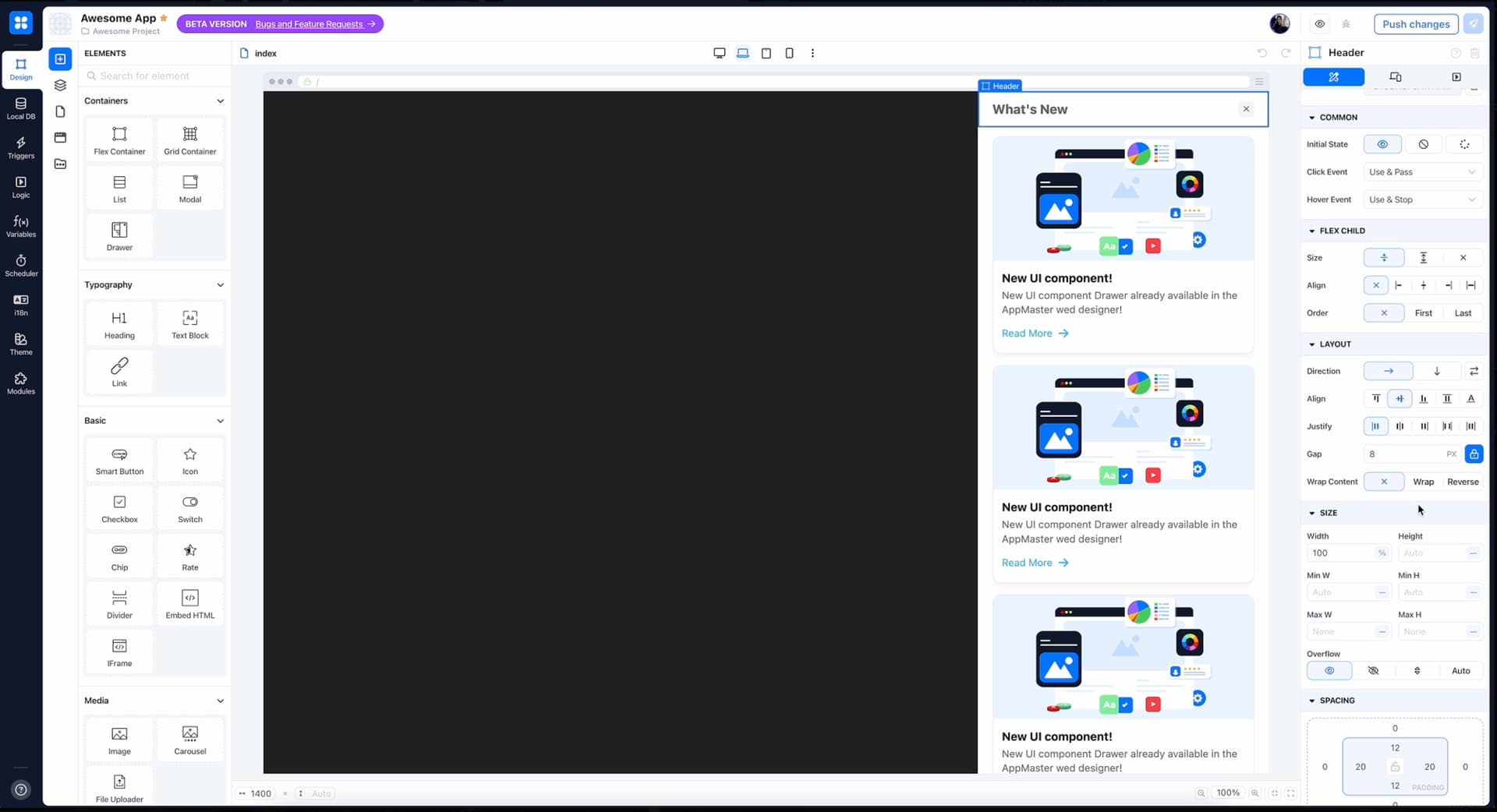Toggle the Gap lock button
Viewport: 1497px width, 812px height.
point(1474,454)
